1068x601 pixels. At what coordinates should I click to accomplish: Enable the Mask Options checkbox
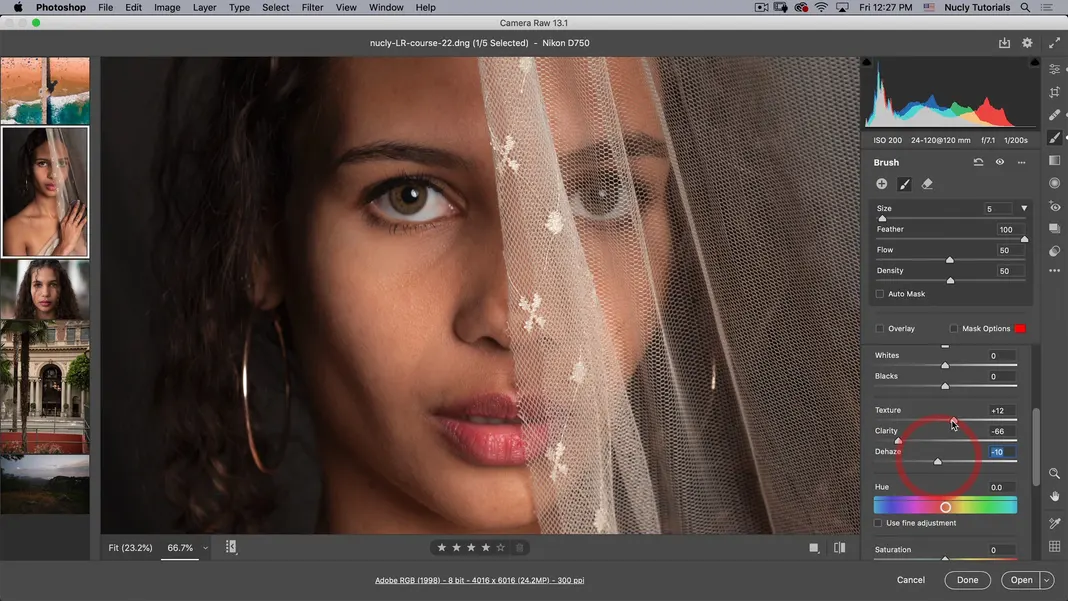[x=954, y=328]
